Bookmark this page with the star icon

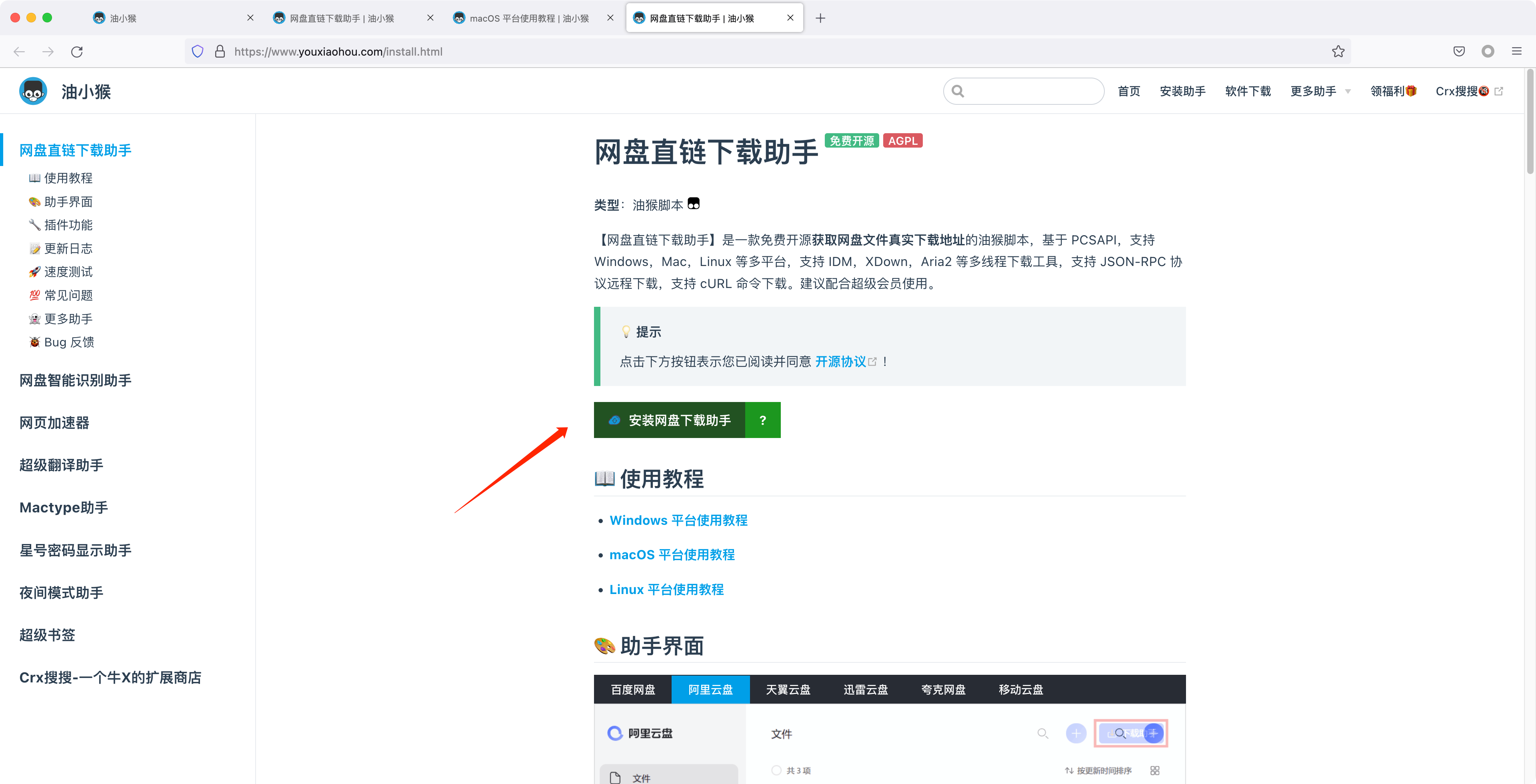[x=1338, y=52]
